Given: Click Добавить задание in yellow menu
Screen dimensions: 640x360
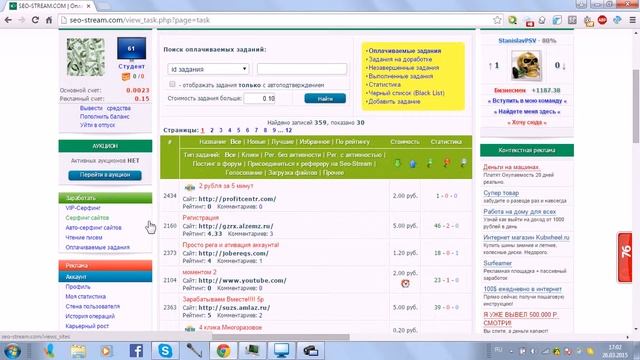Looking at the screenshot, I should click(394, 101).
